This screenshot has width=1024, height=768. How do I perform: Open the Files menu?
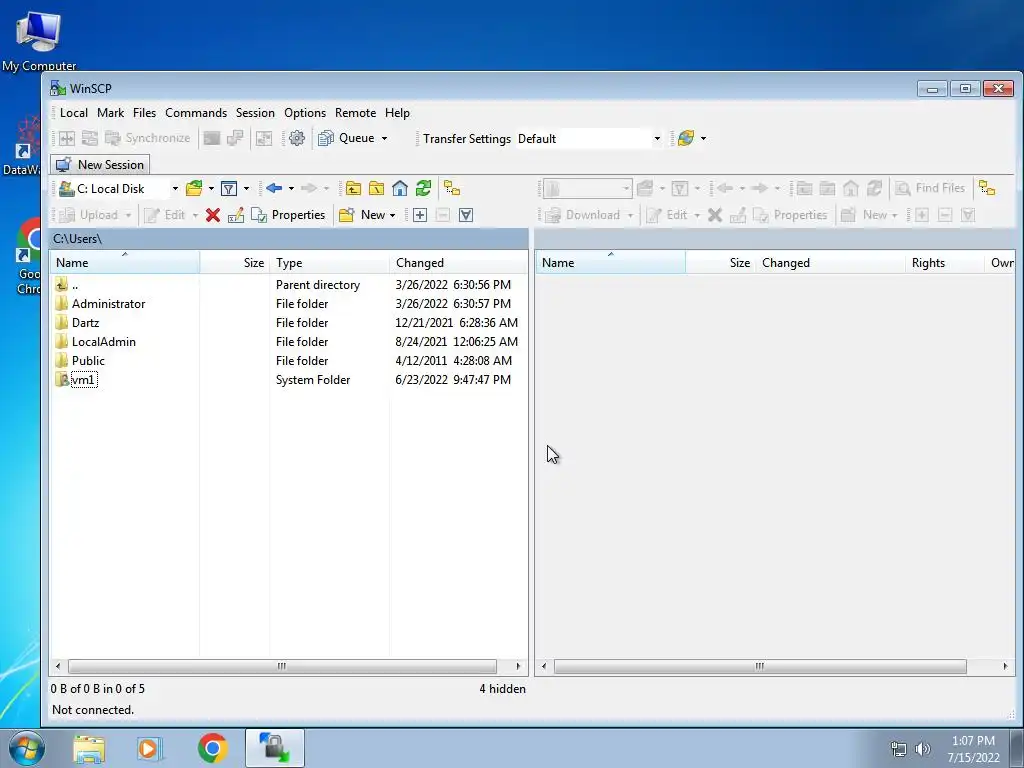coord(144,113)
